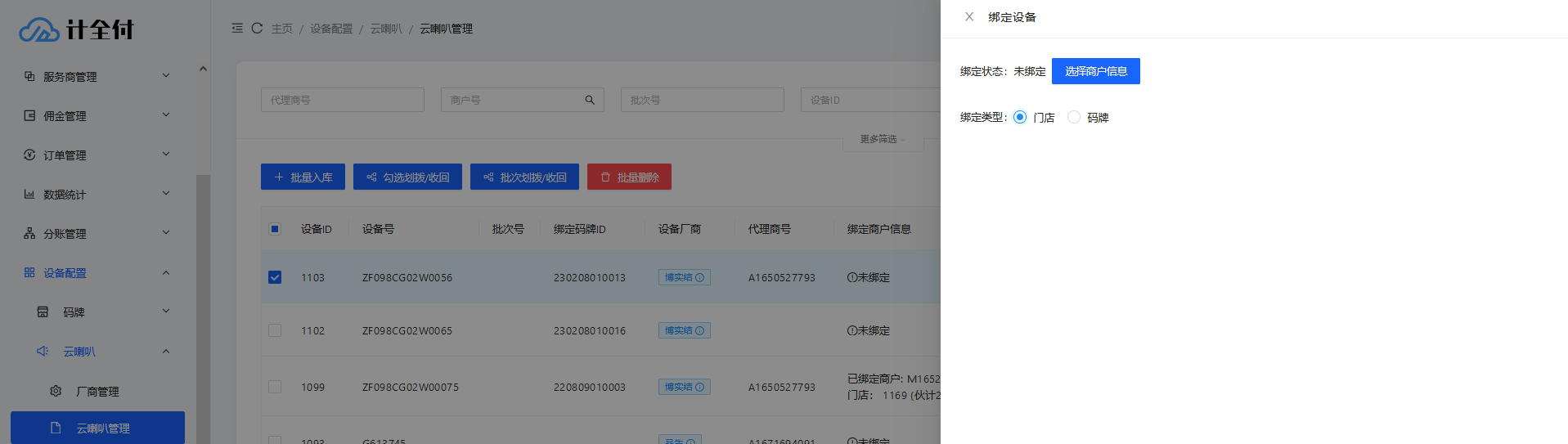Click the 分账管理 menu icon
This screenshot has height=444, width=1568.
(x=29, y=233)
